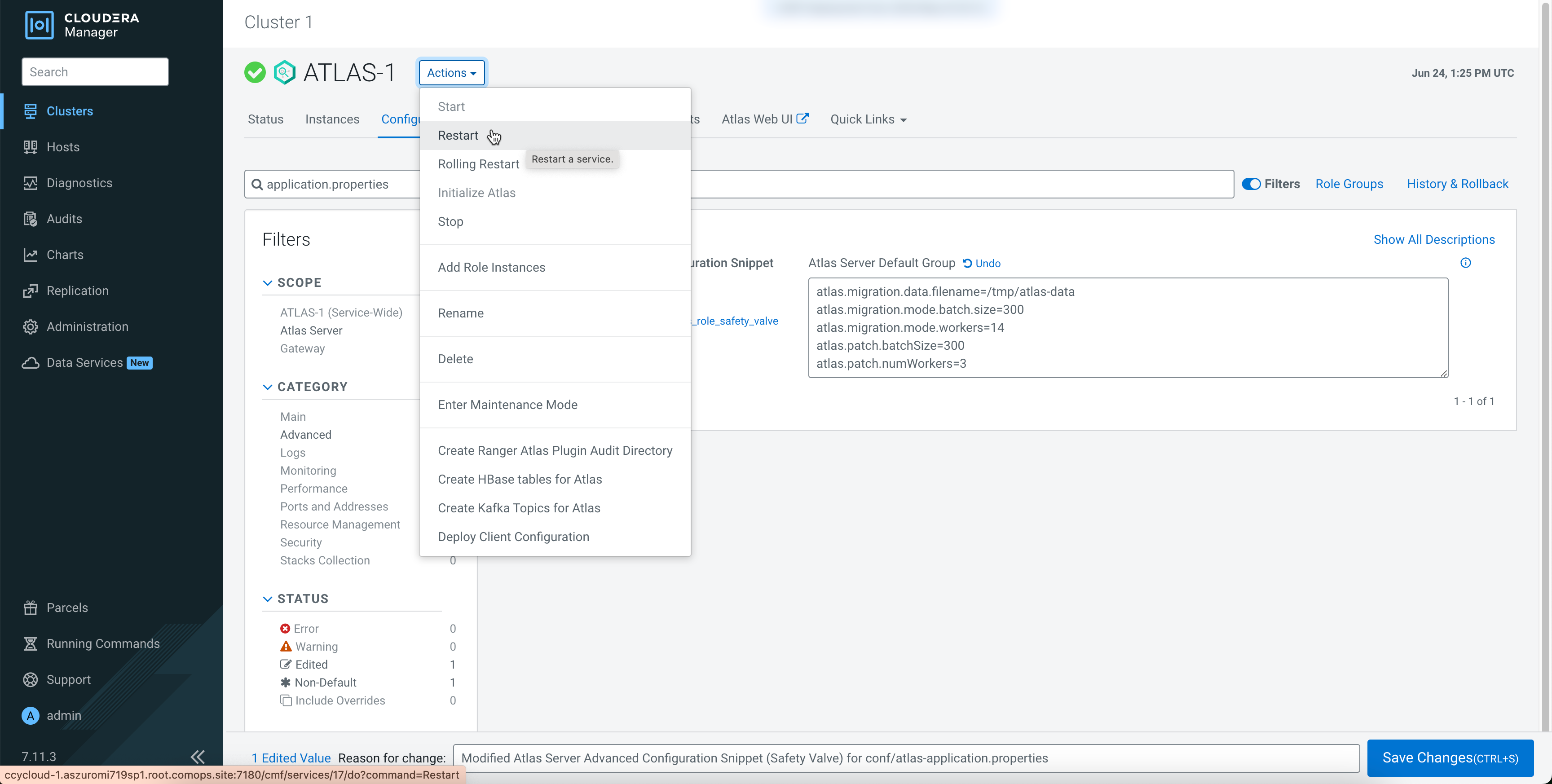Collapse the sidebar with double-chevron icon
The width and height of the screenshot is (1552, 784).
pos(198,756)
